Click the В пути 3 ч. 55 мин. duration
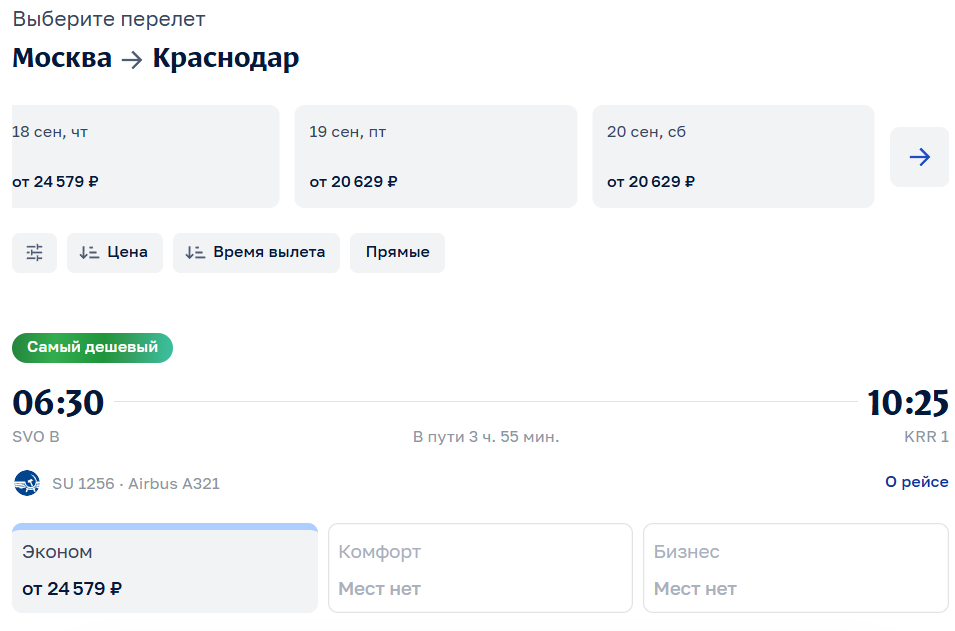The height and width of the screenshot is (631, 955). (486, 437)
